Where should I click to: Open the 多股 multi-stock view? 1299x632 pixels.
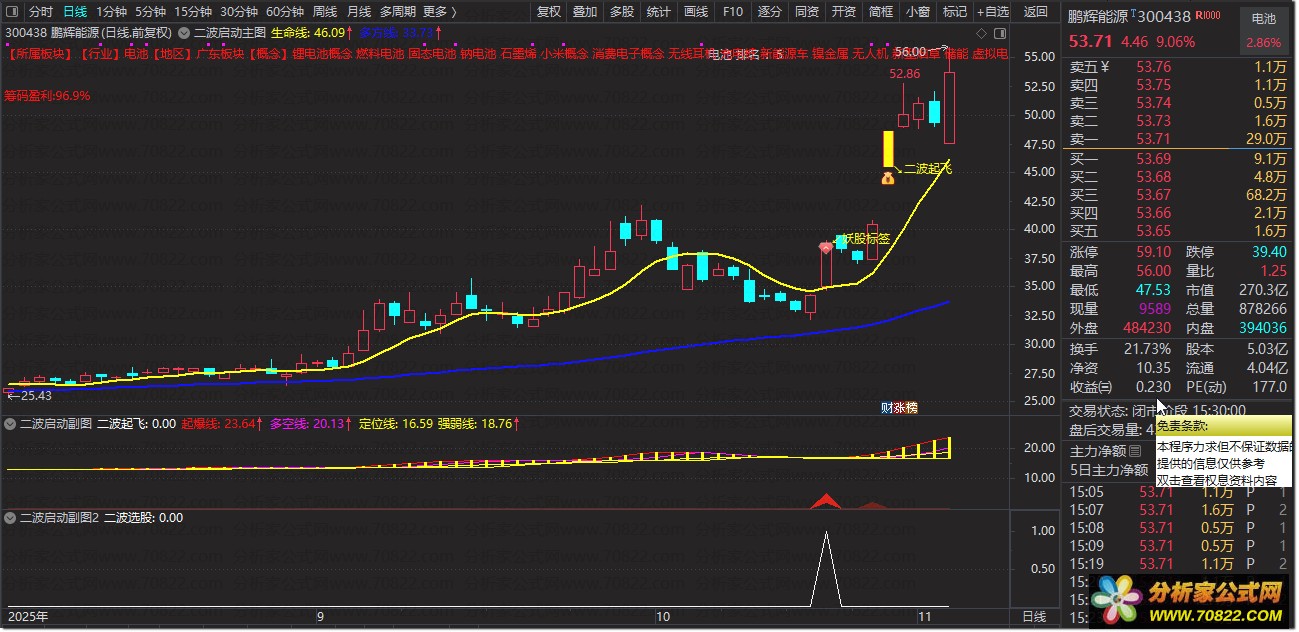click(621, 12)
